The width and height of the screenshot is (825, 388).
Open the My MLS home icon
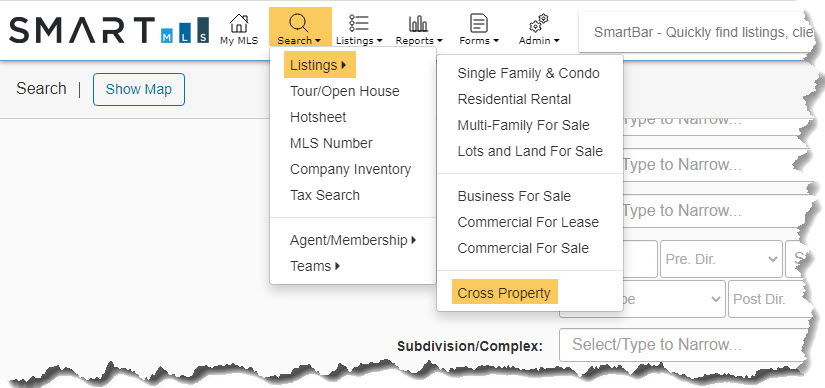click(239, 23)
